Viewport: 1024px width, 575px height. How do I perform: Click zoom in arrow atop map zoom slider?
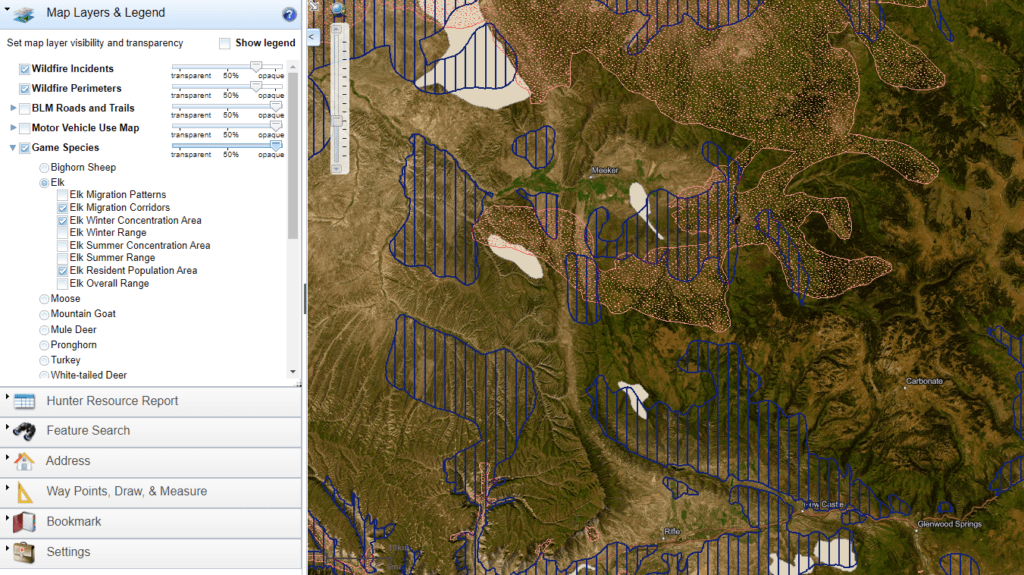[337, 29]
